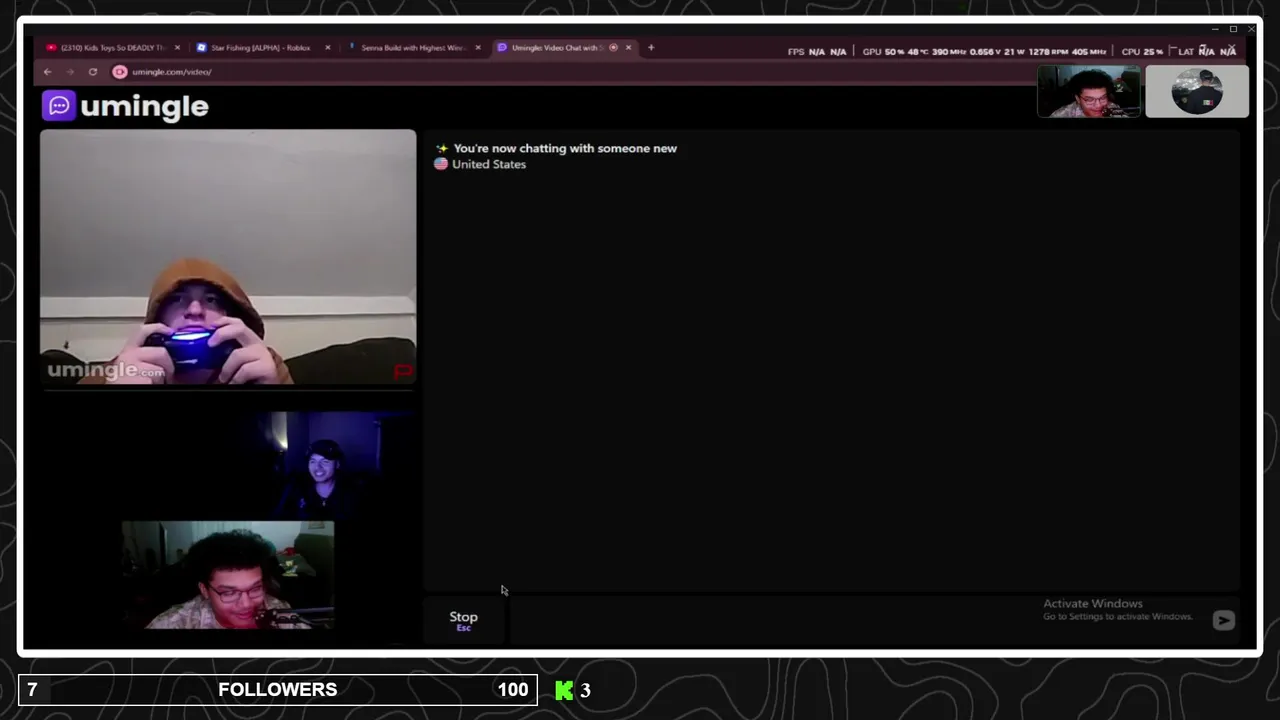Click the chat message input field

click(860, 620)
